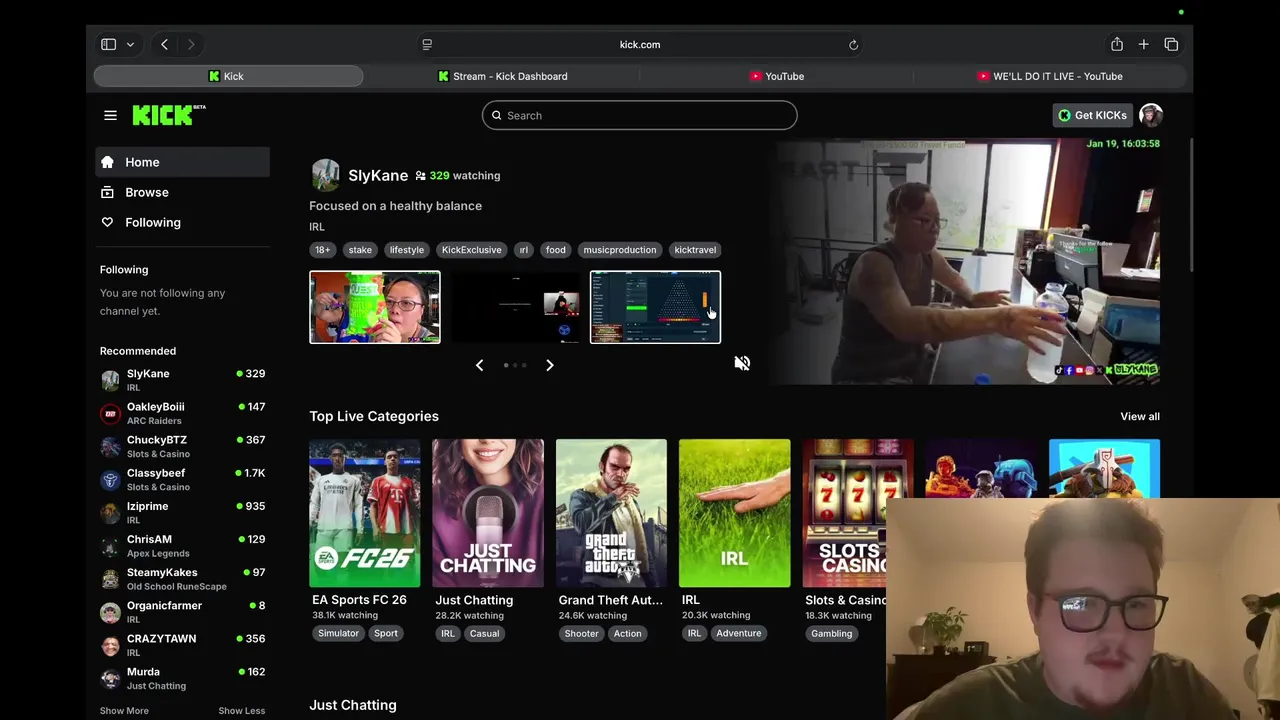
Task: Unmute the featured stream player
Action: point(742,363)
